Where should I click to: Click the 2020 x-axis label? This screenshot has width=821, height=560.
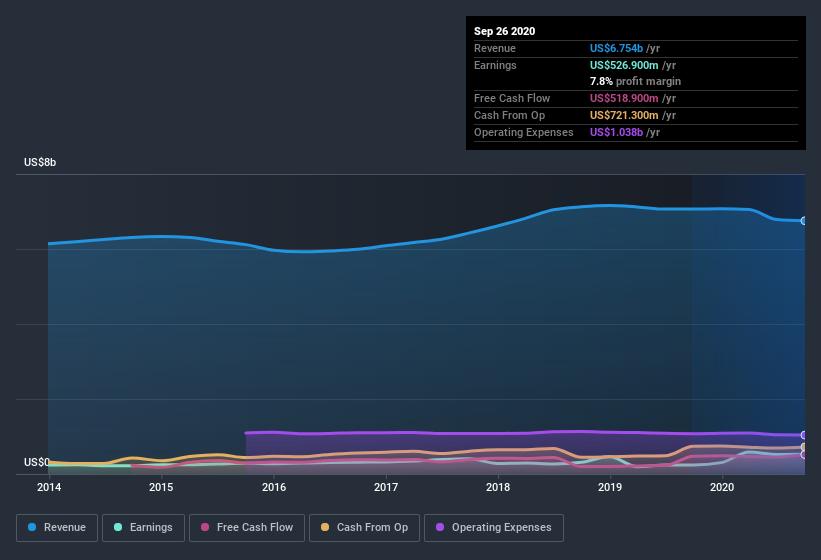point(722,487)
